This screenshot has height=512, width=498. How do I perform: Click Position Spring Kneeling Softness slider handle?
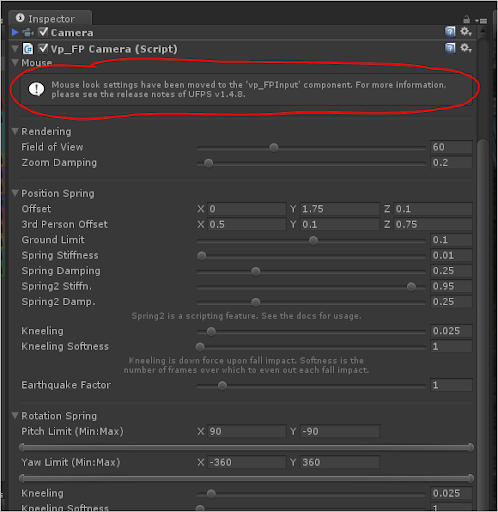(200, 347)
